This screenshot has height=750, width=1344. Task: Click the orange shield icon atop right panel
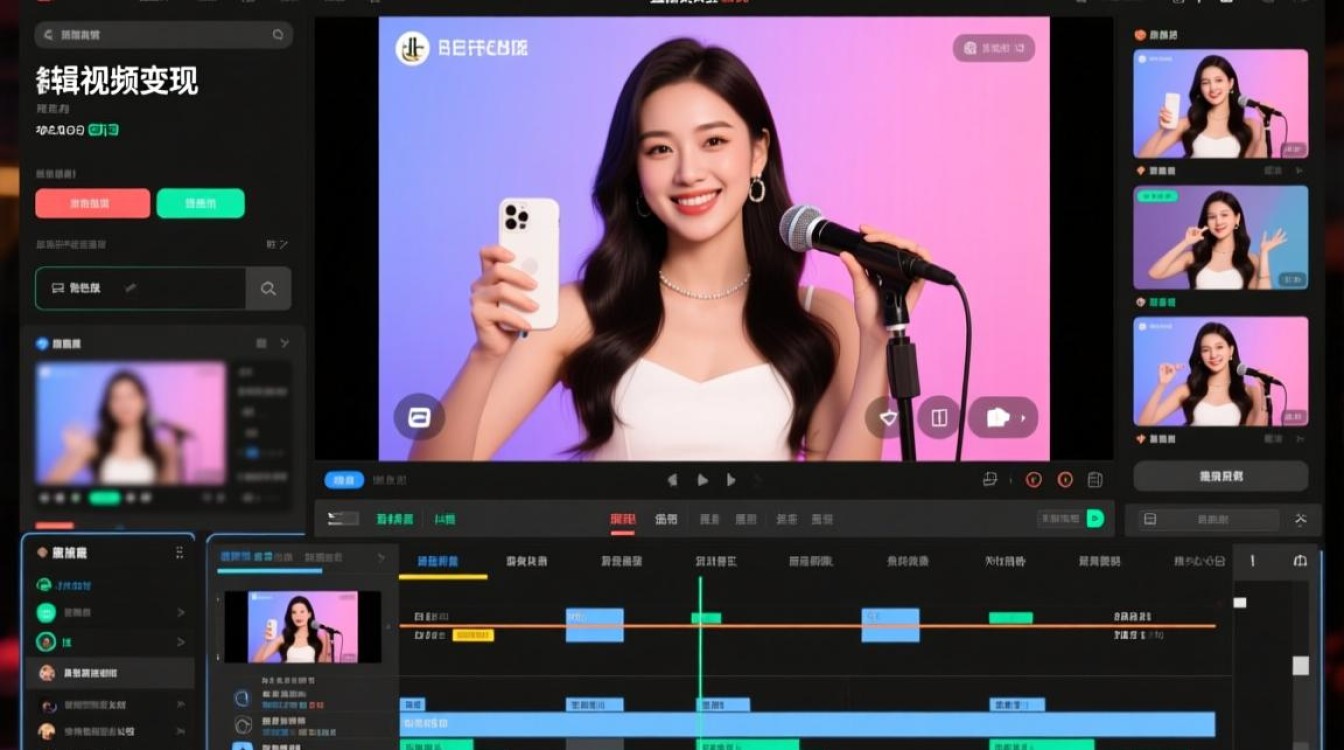1140,35
